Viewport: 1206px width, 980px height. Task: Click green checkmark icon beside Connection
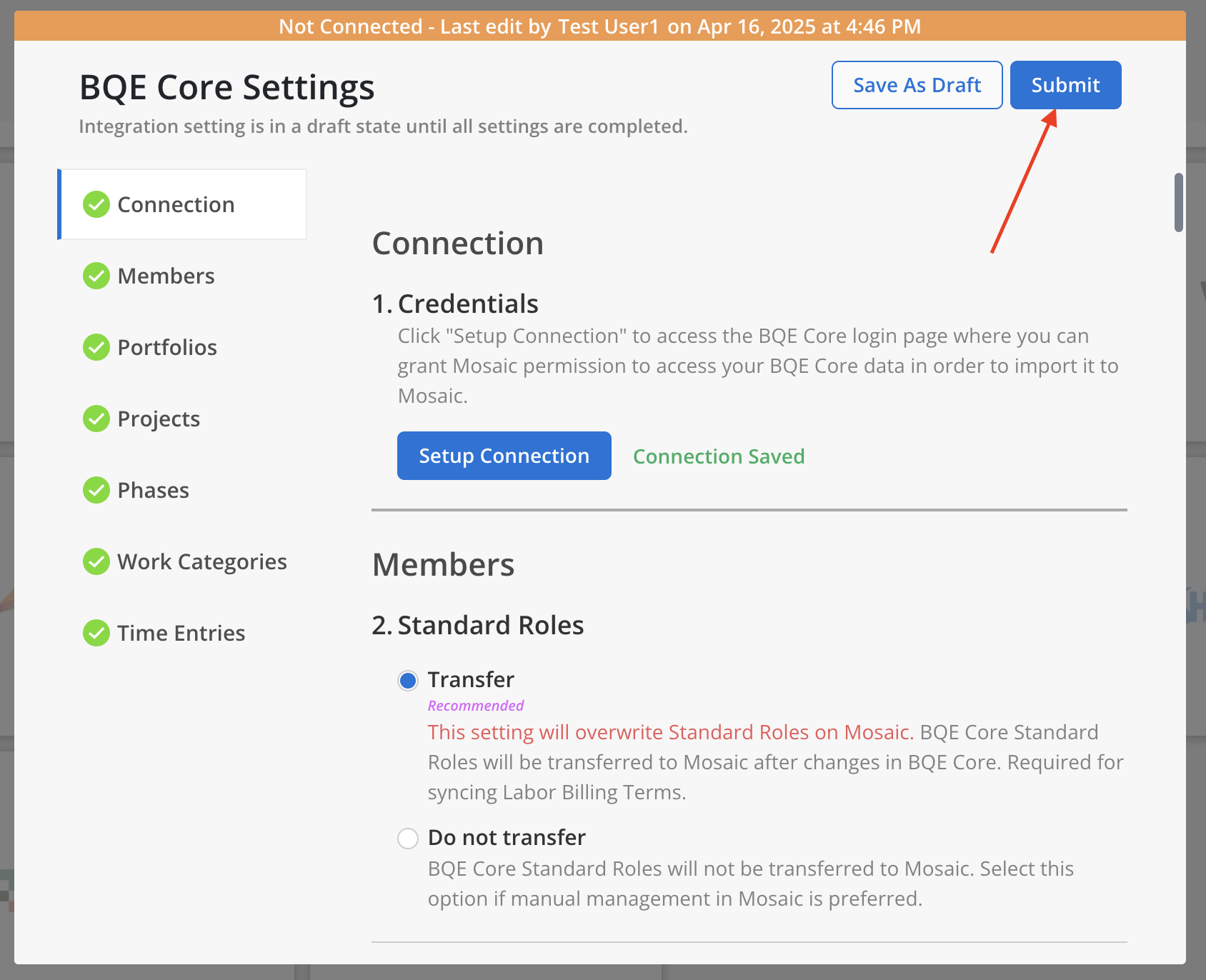[96, 204]
